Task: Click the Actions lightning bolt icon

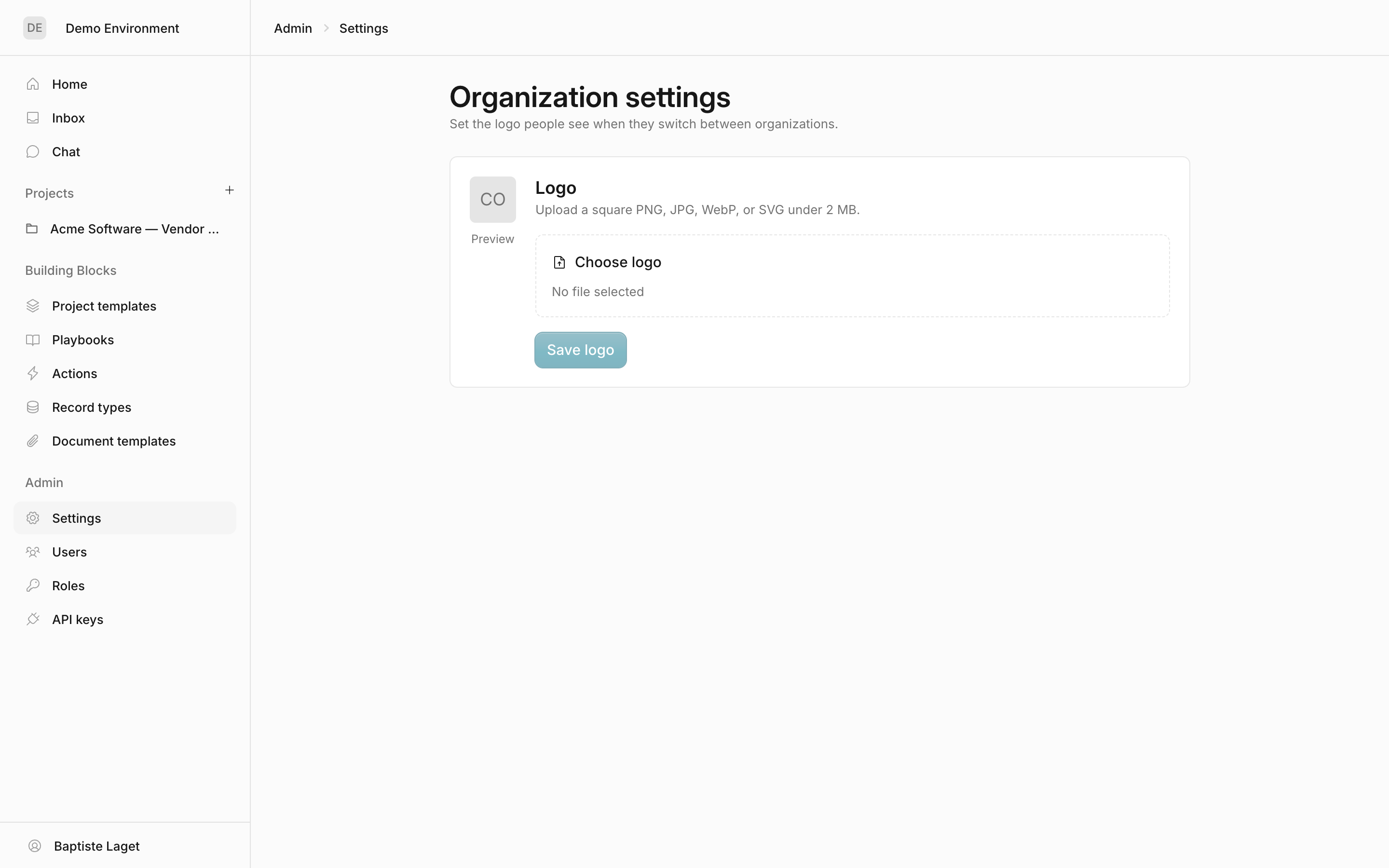Action: [33, 374]
